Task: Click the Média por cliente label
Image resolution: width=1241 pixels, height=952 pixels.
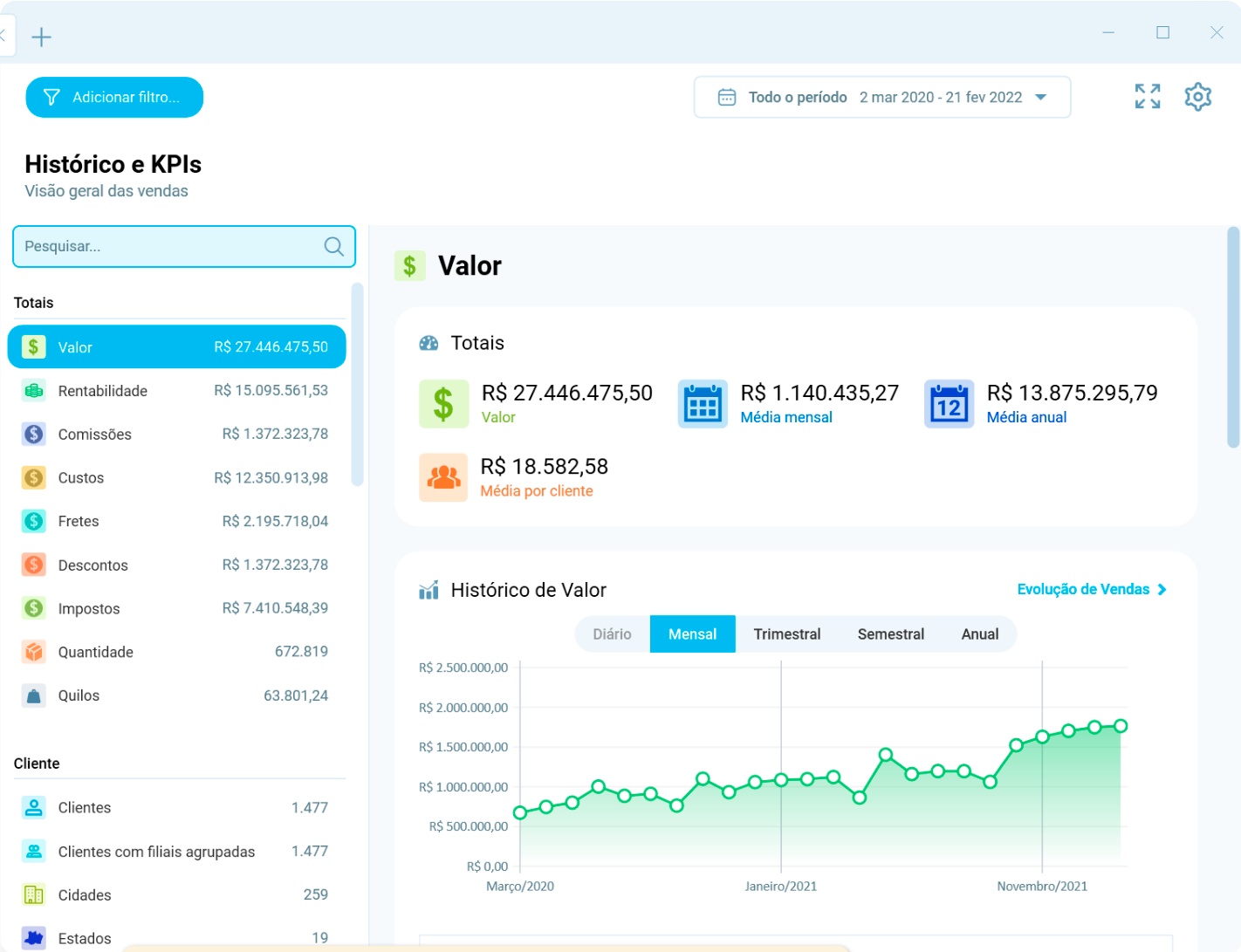Action: tap(537, 491)
